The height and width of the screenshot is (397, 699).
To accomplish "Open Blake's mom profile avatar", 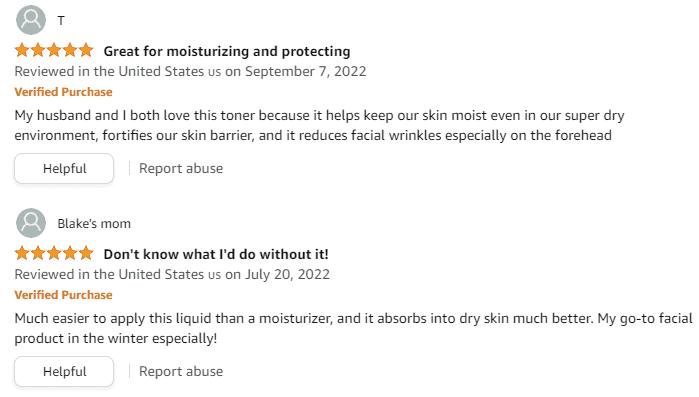I will (31, 223).
